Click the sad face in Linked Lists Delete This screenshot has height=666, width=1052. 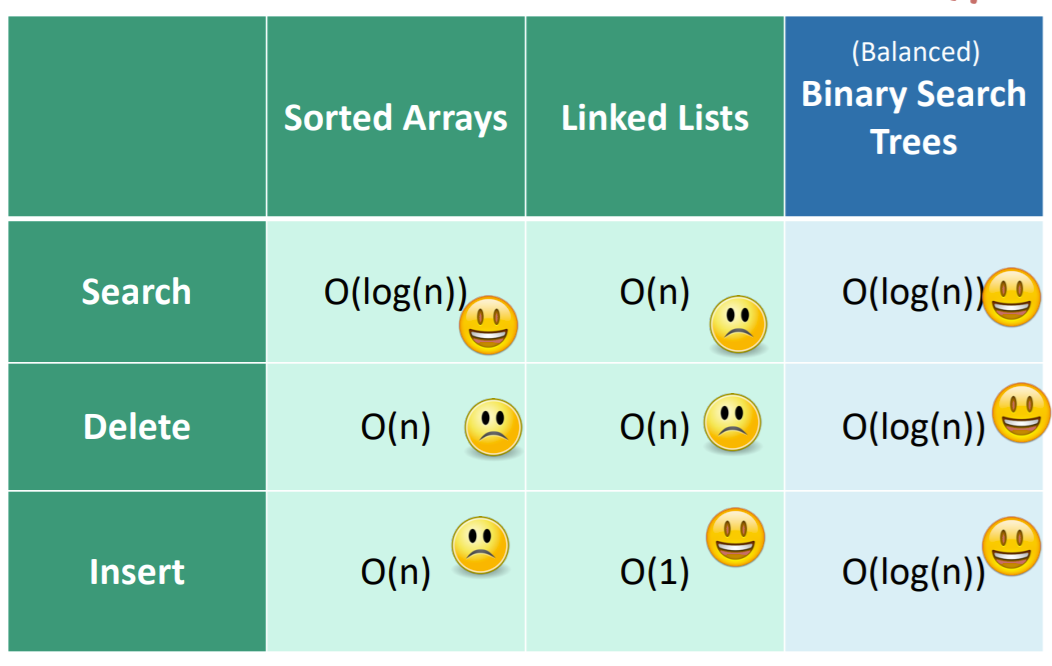pos(733,423)
